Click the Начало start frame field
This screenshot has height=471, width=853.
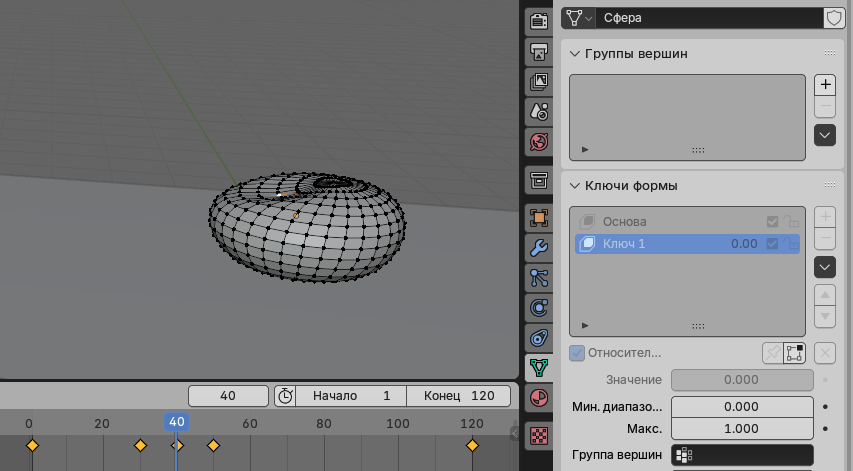pos(351,396)
